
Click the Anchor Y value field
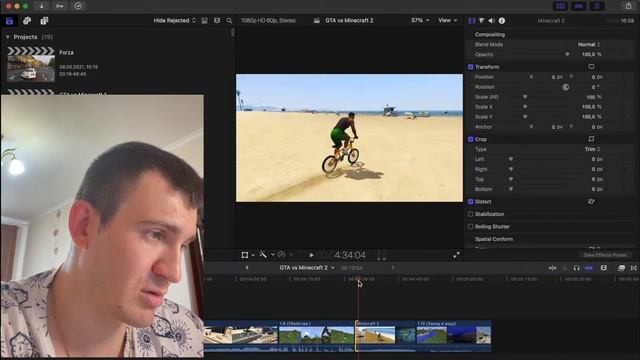click(597, 127)
